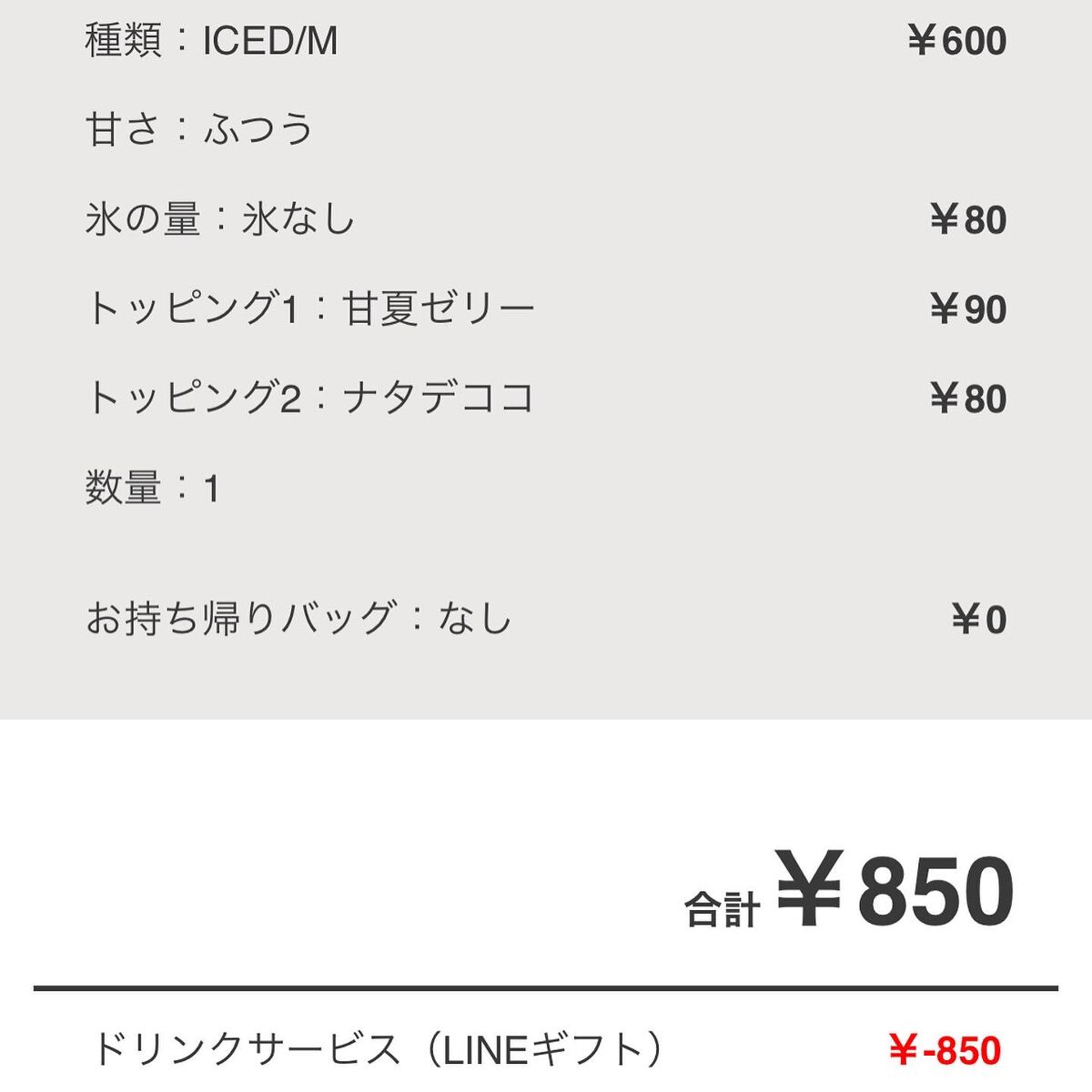The image size is (1092, 1092).
Task: Select the ナタデココ topping name
Action: (439, 399)
